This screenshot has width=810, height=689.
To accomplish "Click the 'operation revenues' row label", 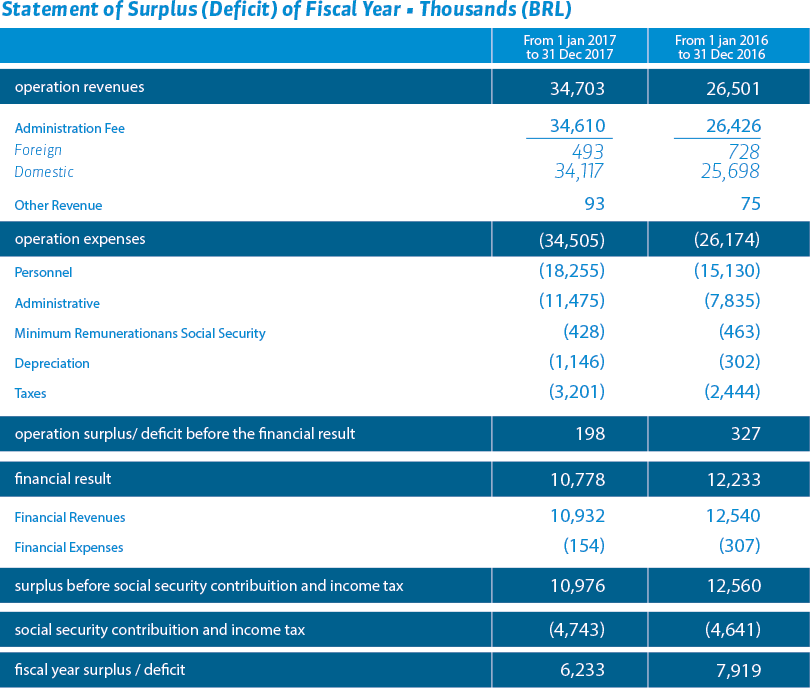I will (80, 87).
